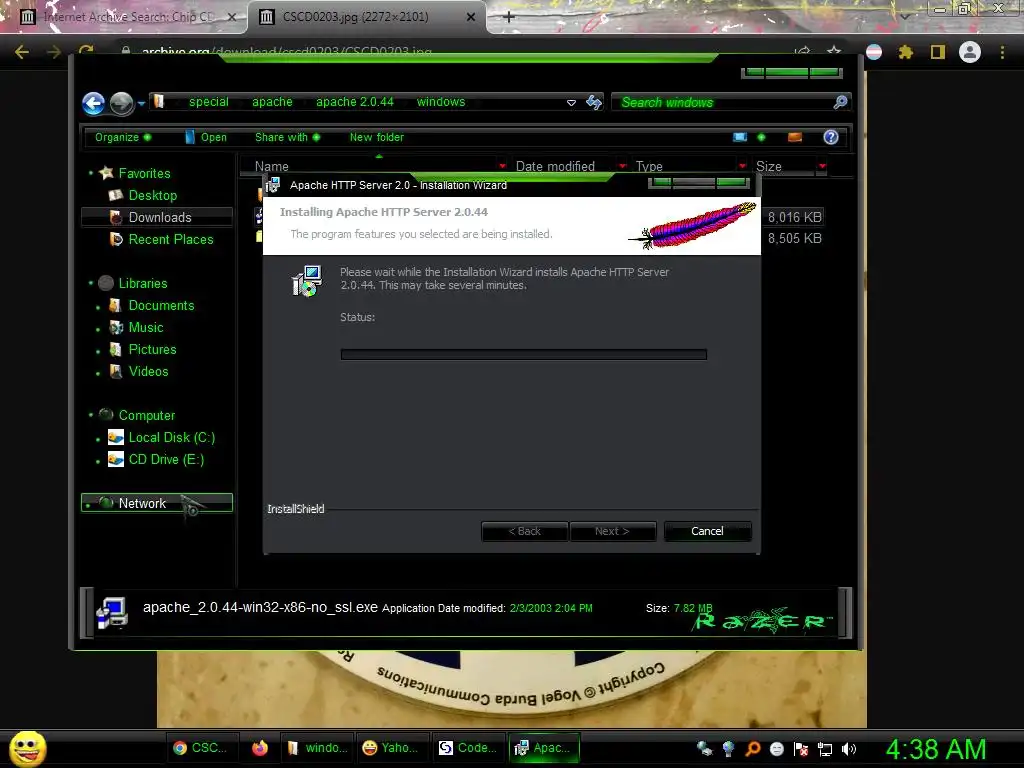Sort by the Name column header
1024x768 pixels.
click(272, 167)
